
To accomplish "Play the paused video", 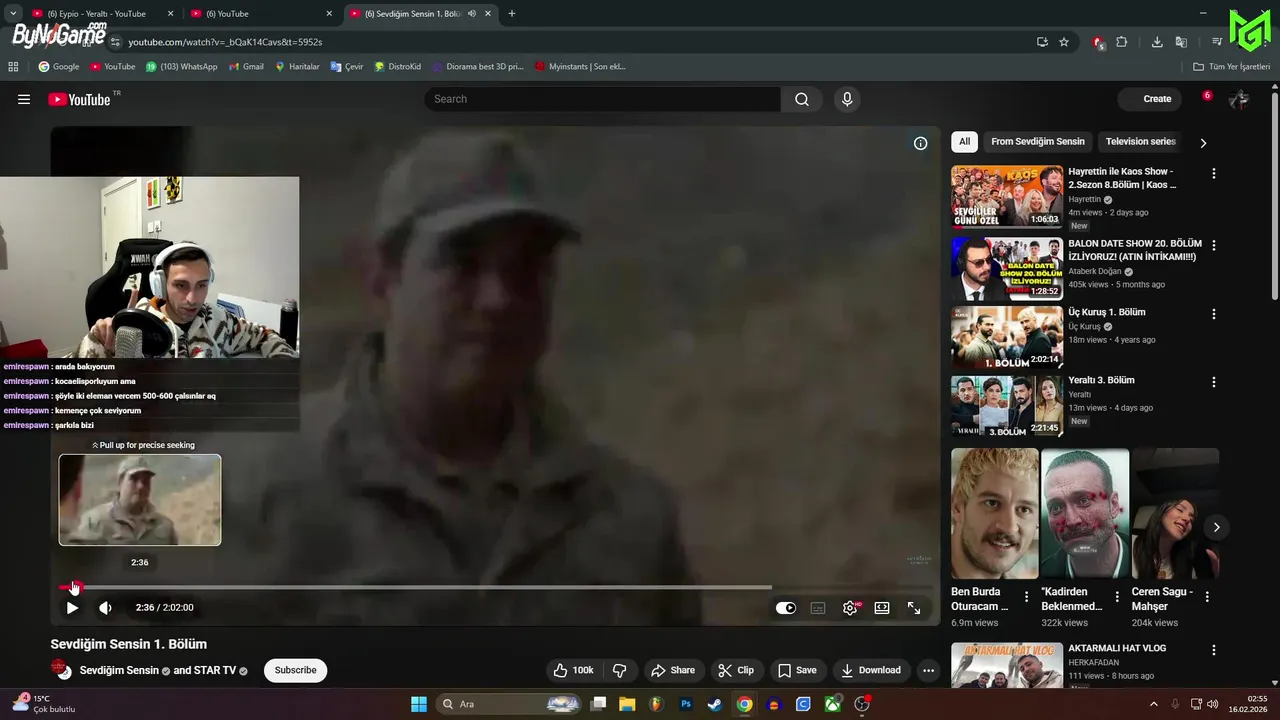I will tap(72, 607).
